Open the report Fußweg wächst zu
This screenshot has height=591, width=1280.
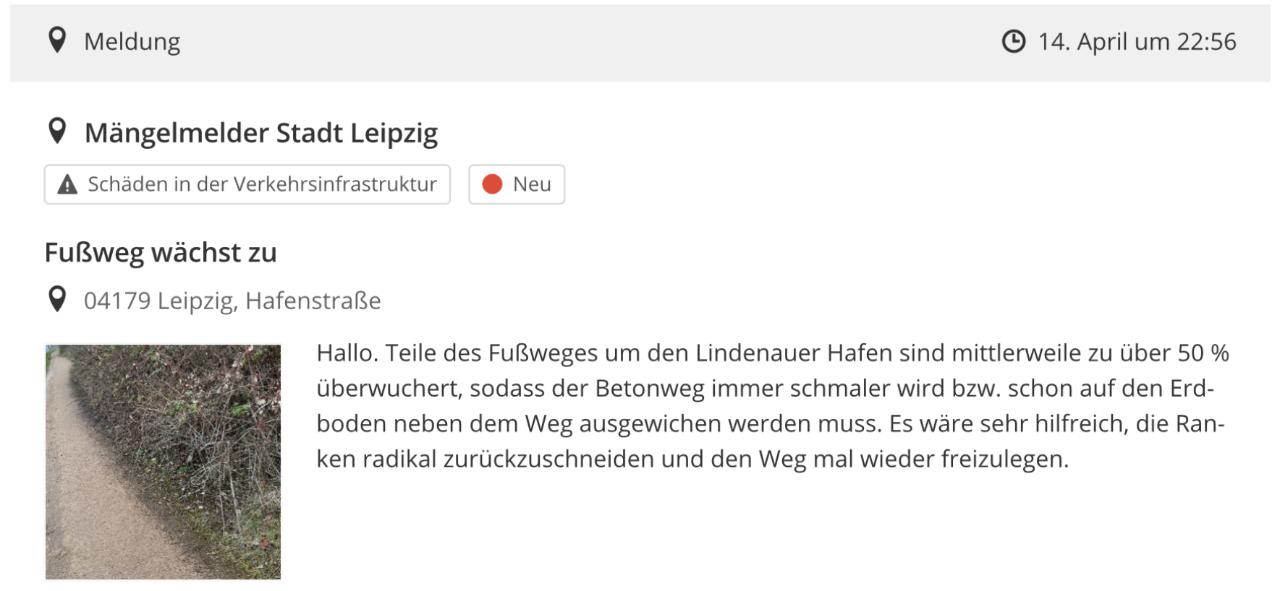pos(160,253)
